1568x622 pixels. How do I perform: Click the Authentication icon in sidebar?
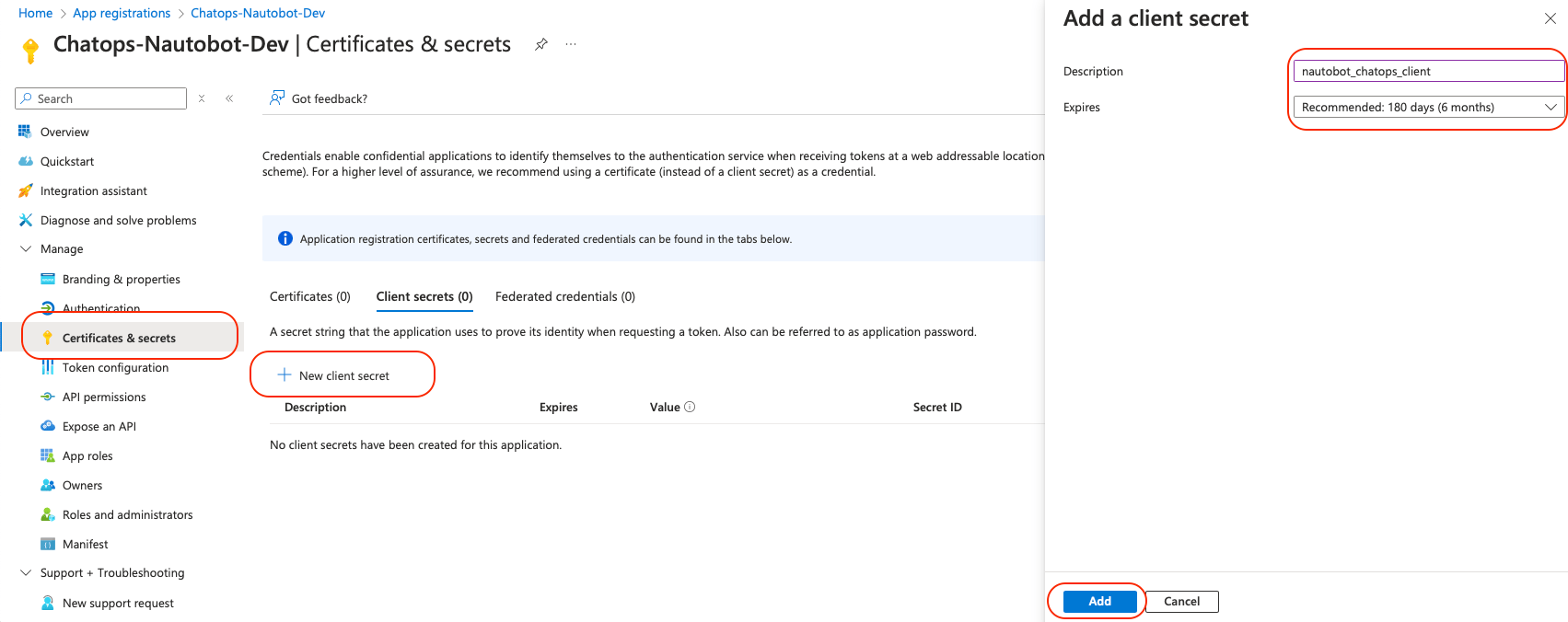coord(48,307)
